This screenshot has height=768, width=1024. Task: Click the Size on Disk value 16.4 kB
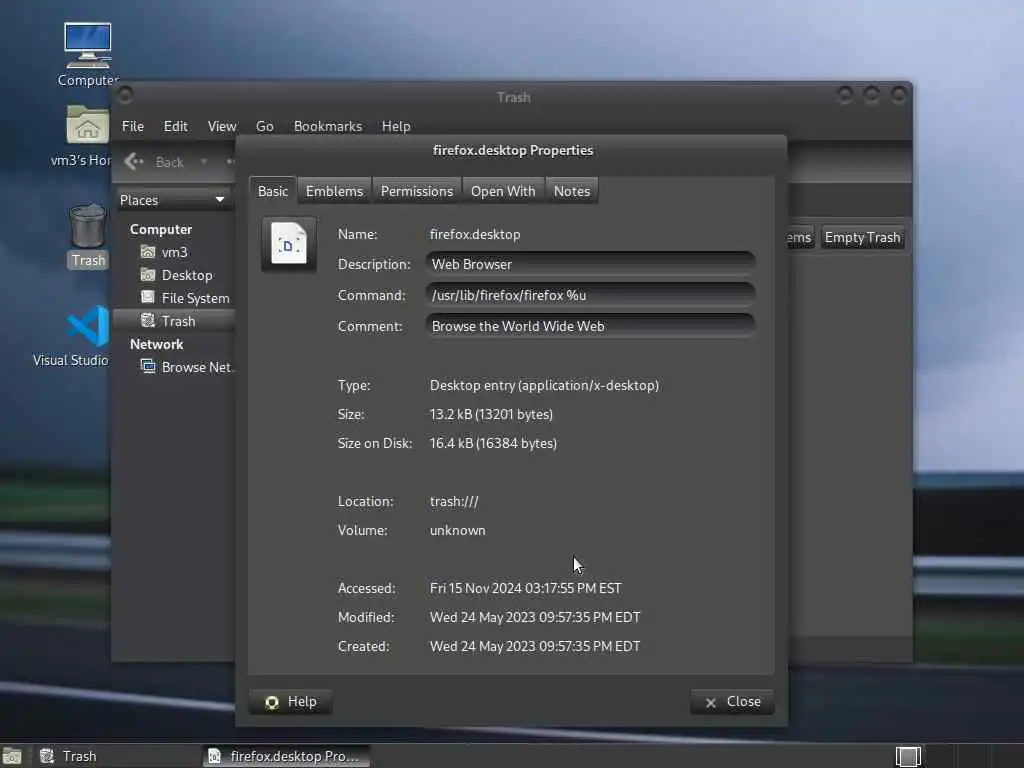coord(493,443)
